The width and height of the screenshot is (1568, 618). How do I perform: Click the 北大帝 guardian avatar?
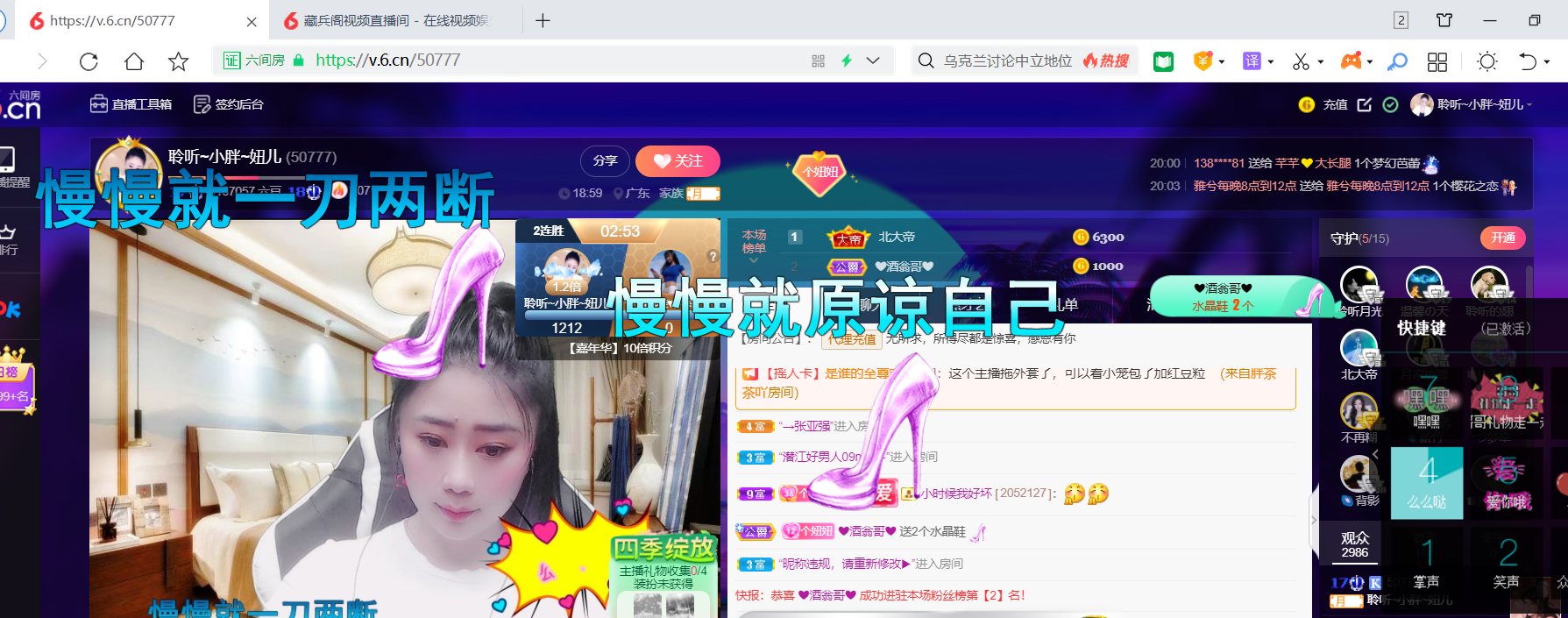[1359, 348]
